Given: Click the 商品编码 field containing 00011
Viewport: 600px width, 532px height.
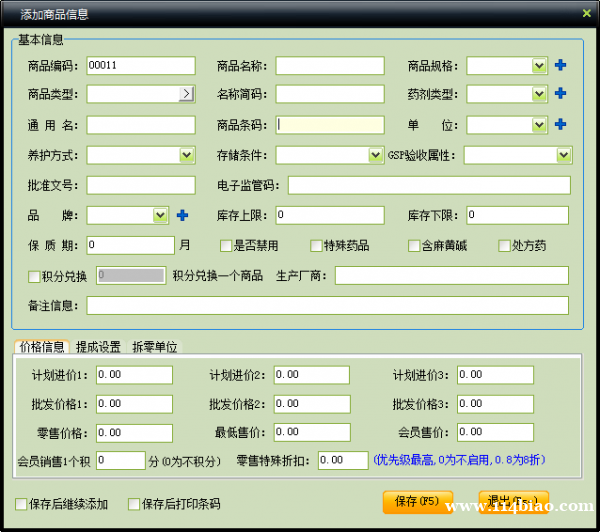Looking at the screenshot, I should pos(141,65).
